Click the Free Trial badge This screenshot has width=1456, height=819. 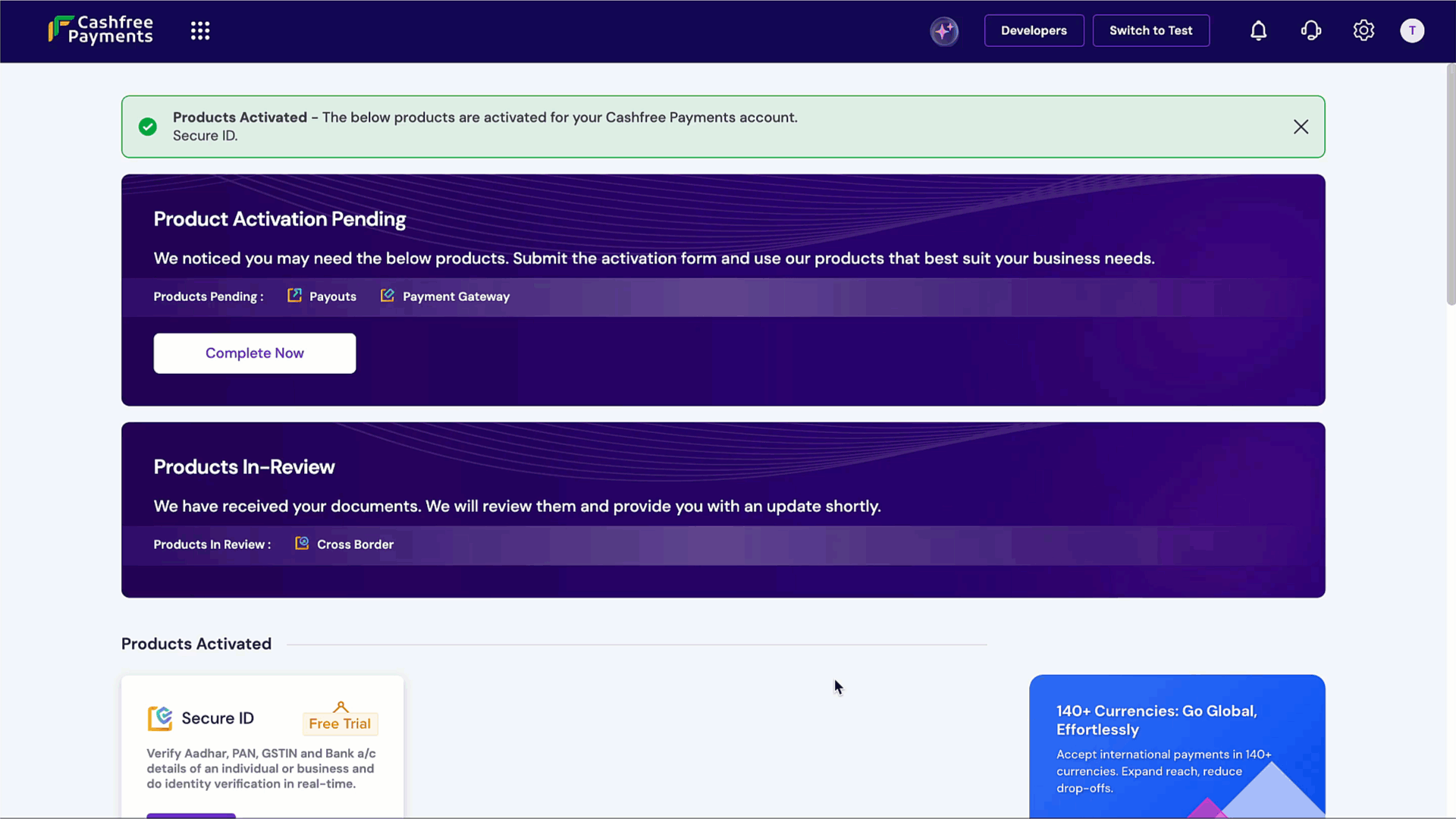(x=340, y=723)
